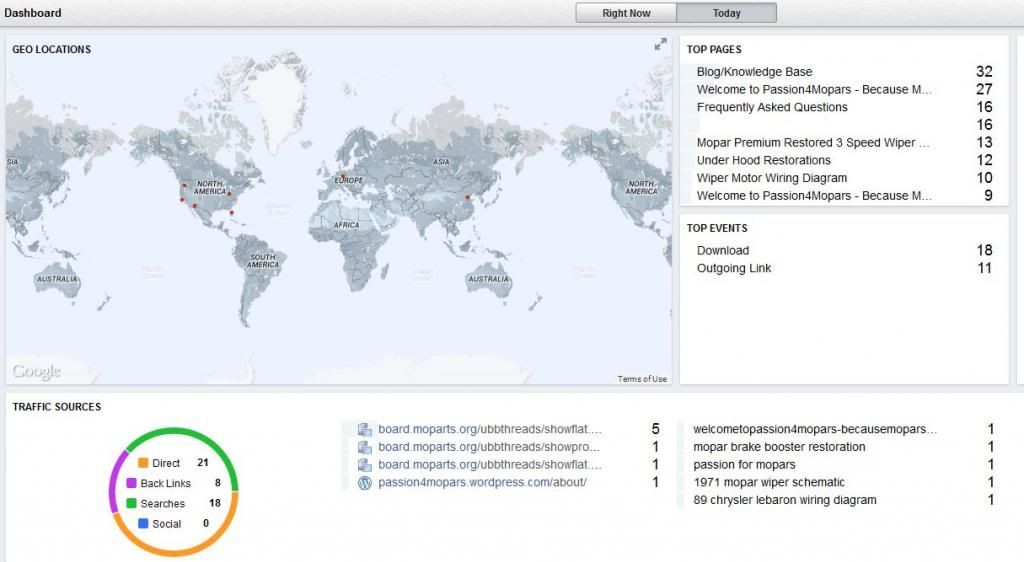Click the blue Social legend swatch
1024x562 pixels.
click(143, 523)
